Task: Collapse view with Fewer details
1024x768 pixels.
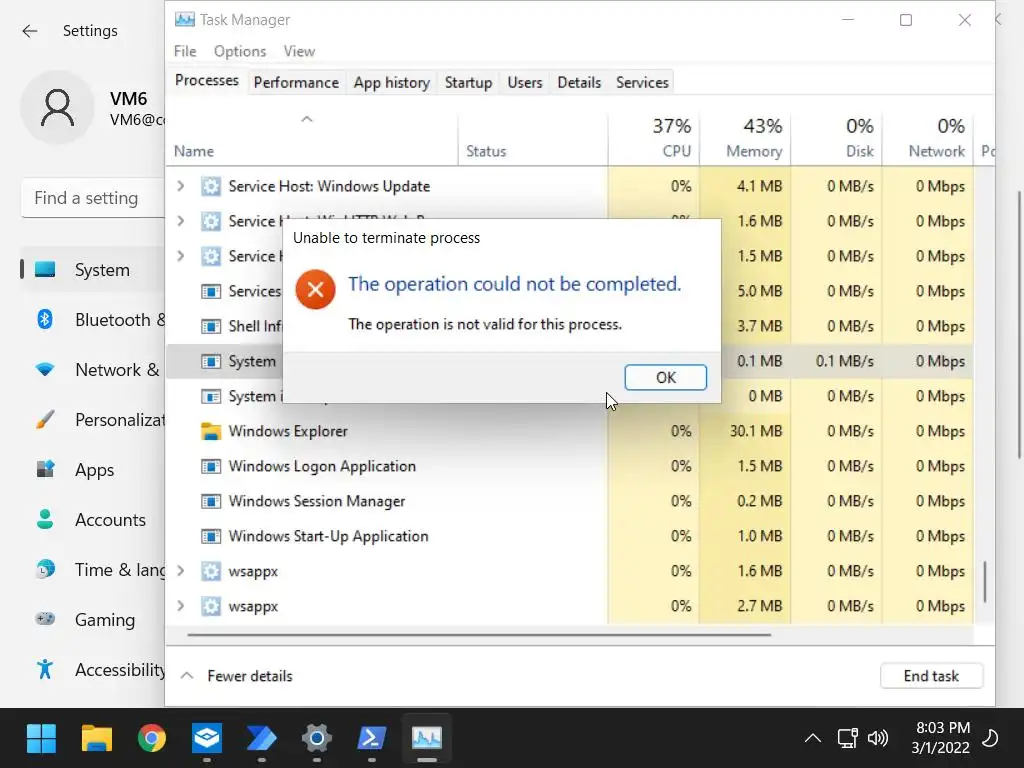Action: point(237,676)
